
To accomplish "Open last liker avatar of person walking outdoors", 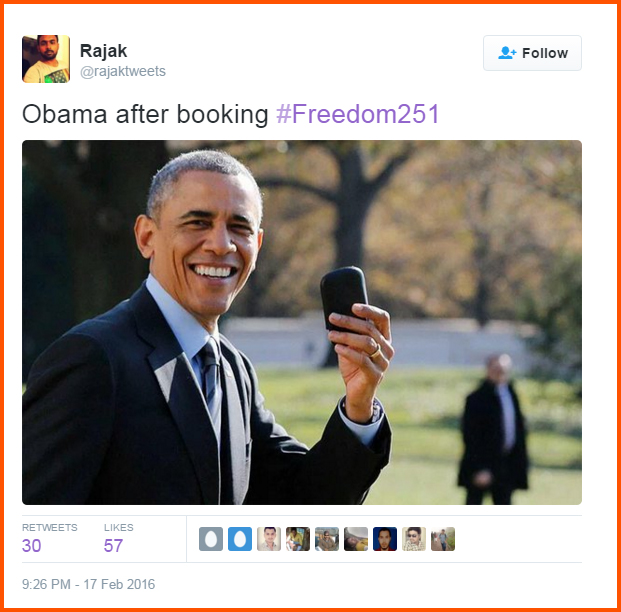I will 443,539.
